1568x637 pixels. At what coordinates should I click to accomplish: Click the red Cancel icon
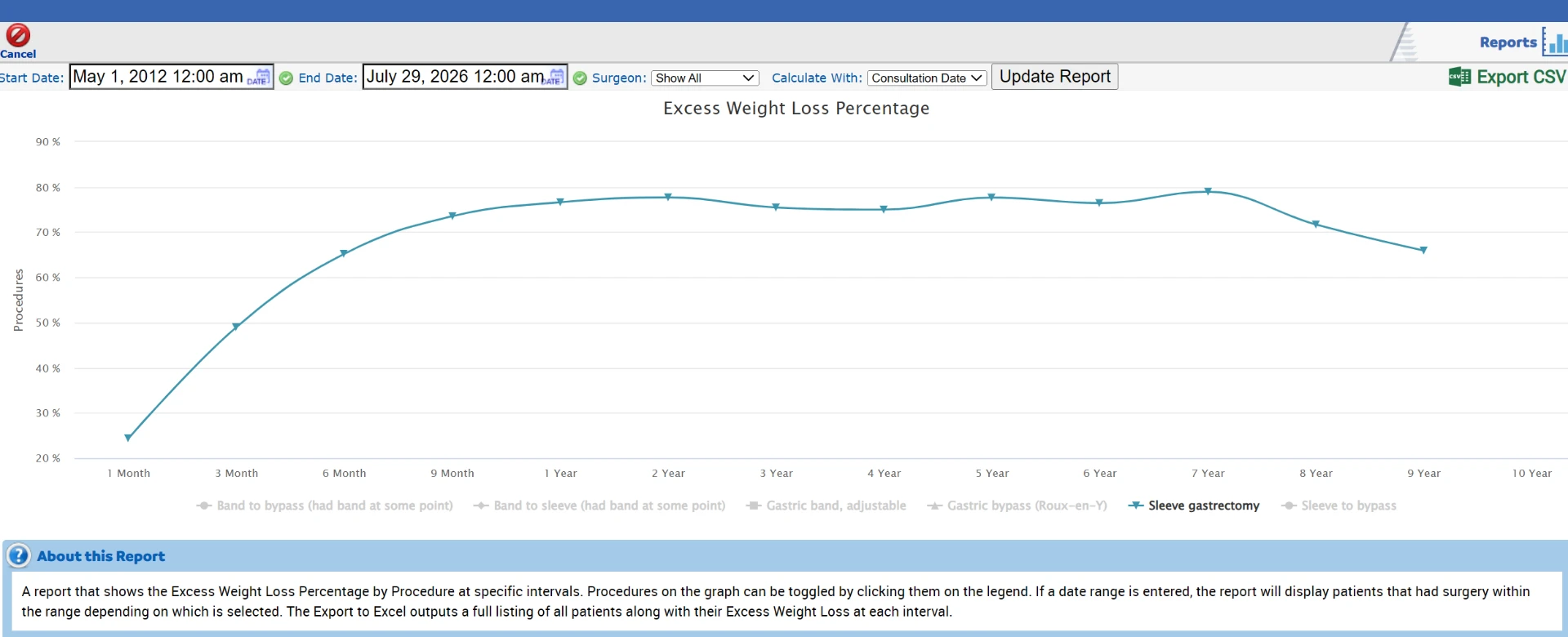click(18, 35)
